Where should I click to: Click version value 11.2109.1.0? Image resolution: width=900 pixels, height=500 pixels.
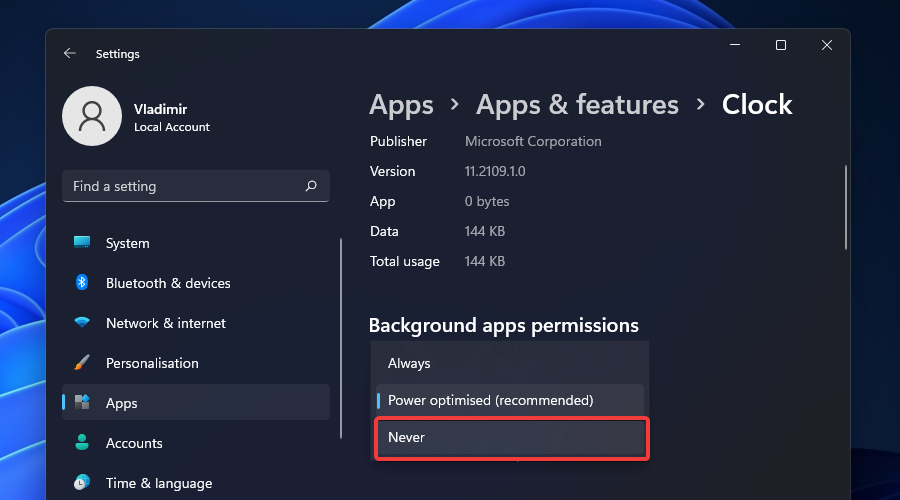pyautogui.click(x=495, y=171)
